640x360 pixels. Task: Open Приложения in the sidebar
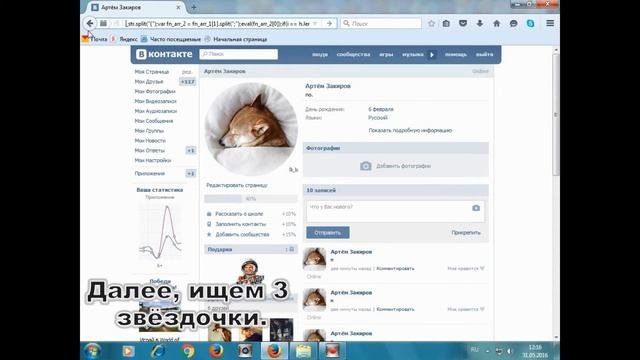pyautogui.click(x=150, y=173)
